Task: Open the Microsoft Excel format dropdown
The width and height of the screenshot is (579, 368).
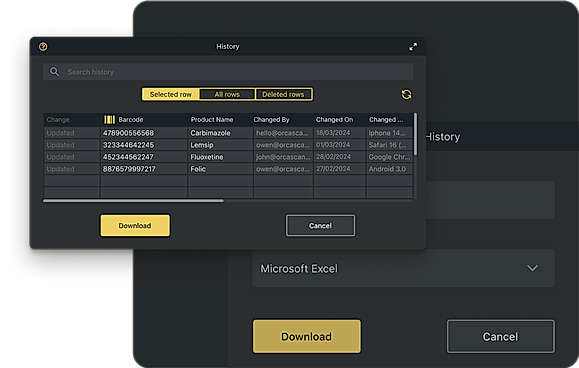Action: tap(403, 268)
